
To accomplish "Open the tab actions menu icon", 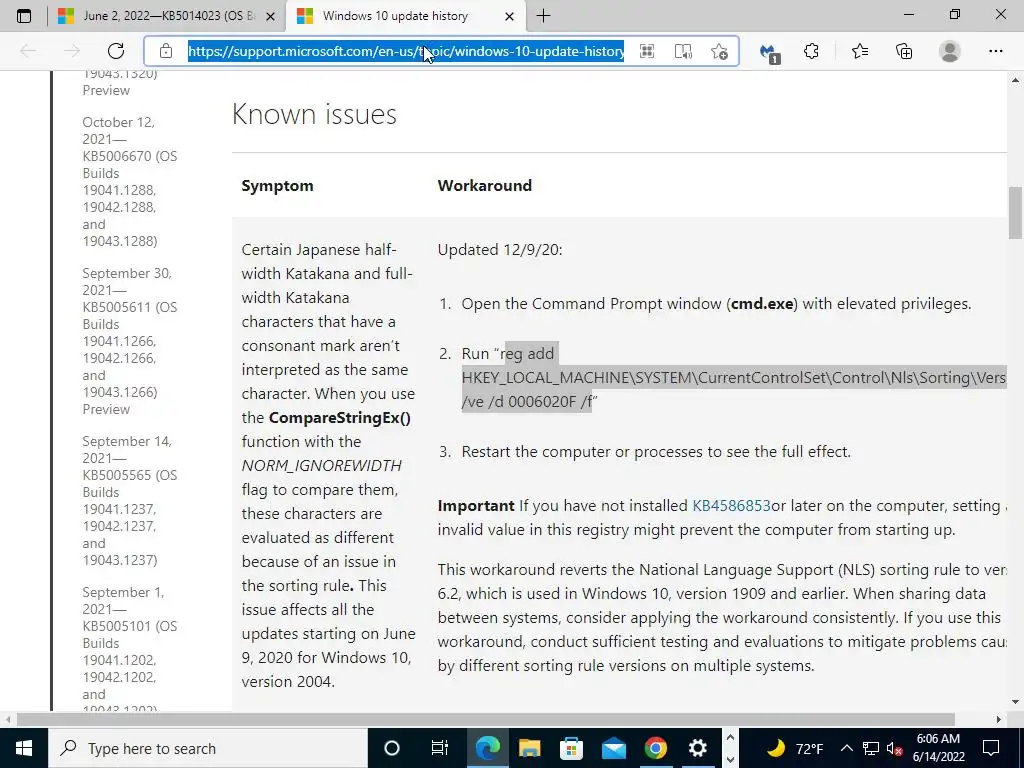I will (x=24, y=16).
